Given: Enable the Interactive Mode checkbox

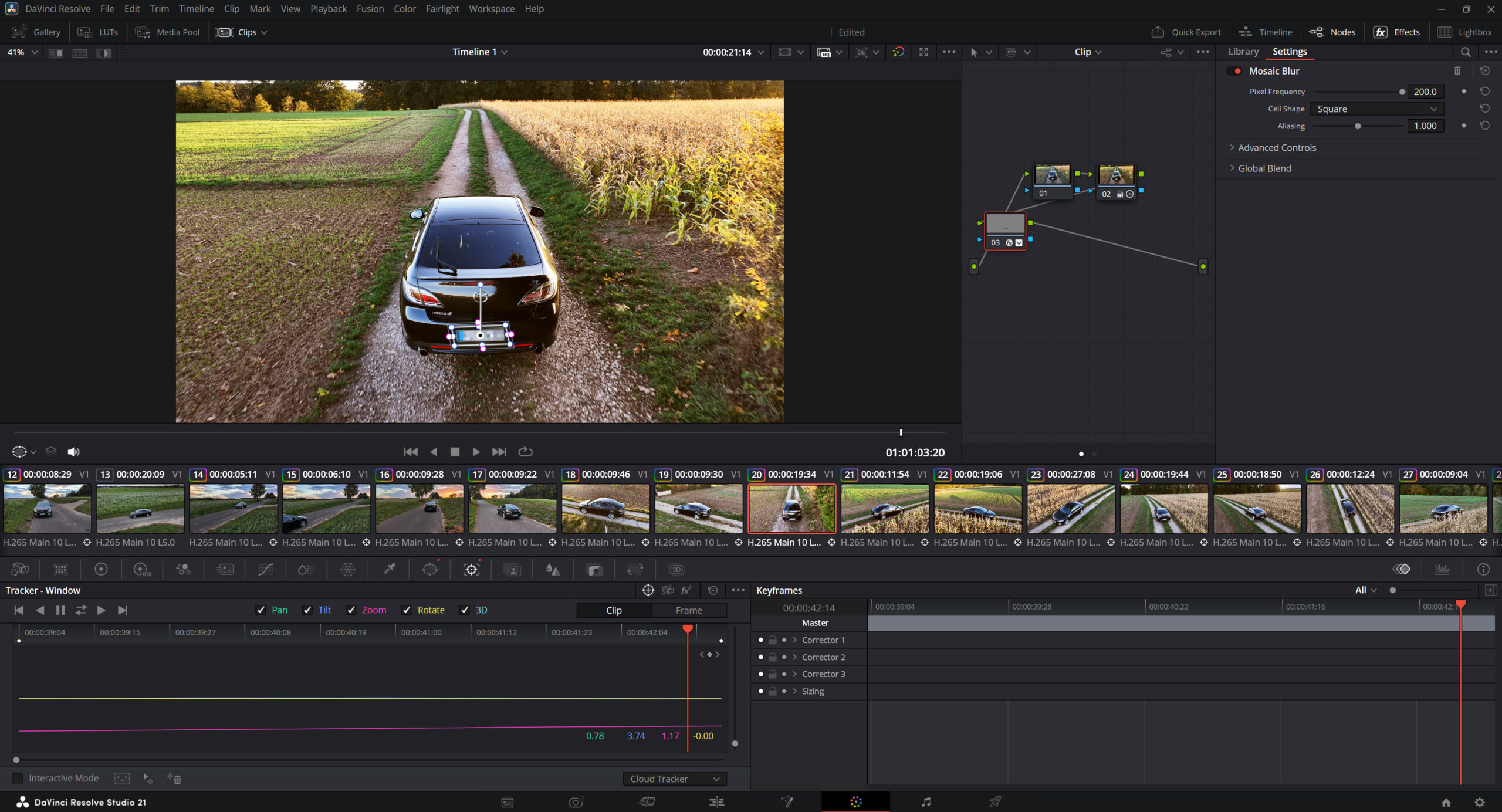Looking at the screenshot, I should point(18,778).
